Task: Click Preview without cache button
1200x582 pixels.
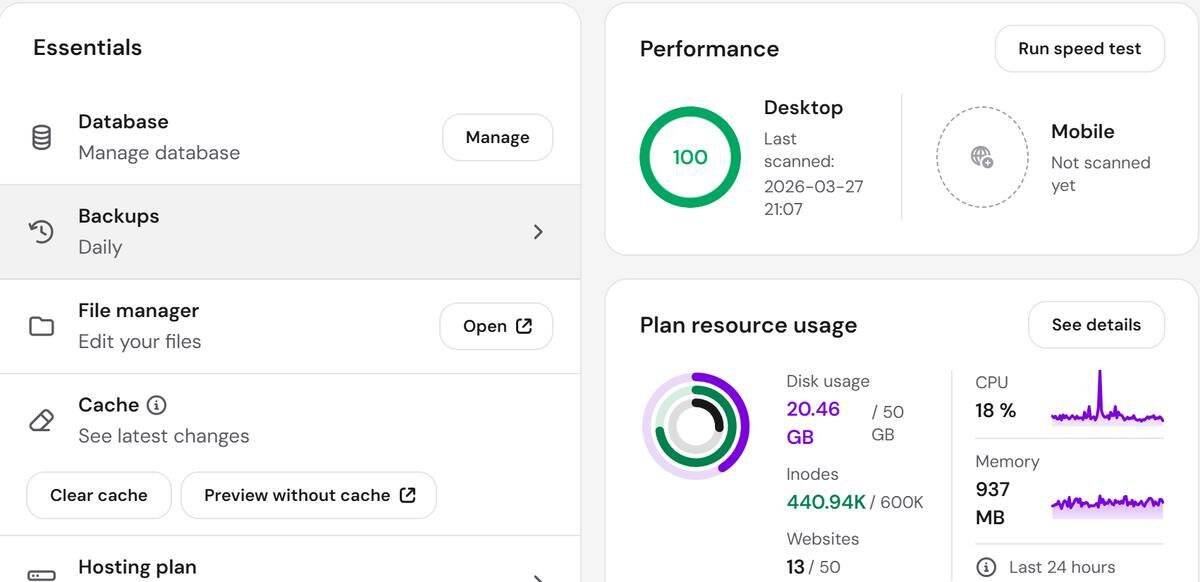Action: (x=309, y=495)
